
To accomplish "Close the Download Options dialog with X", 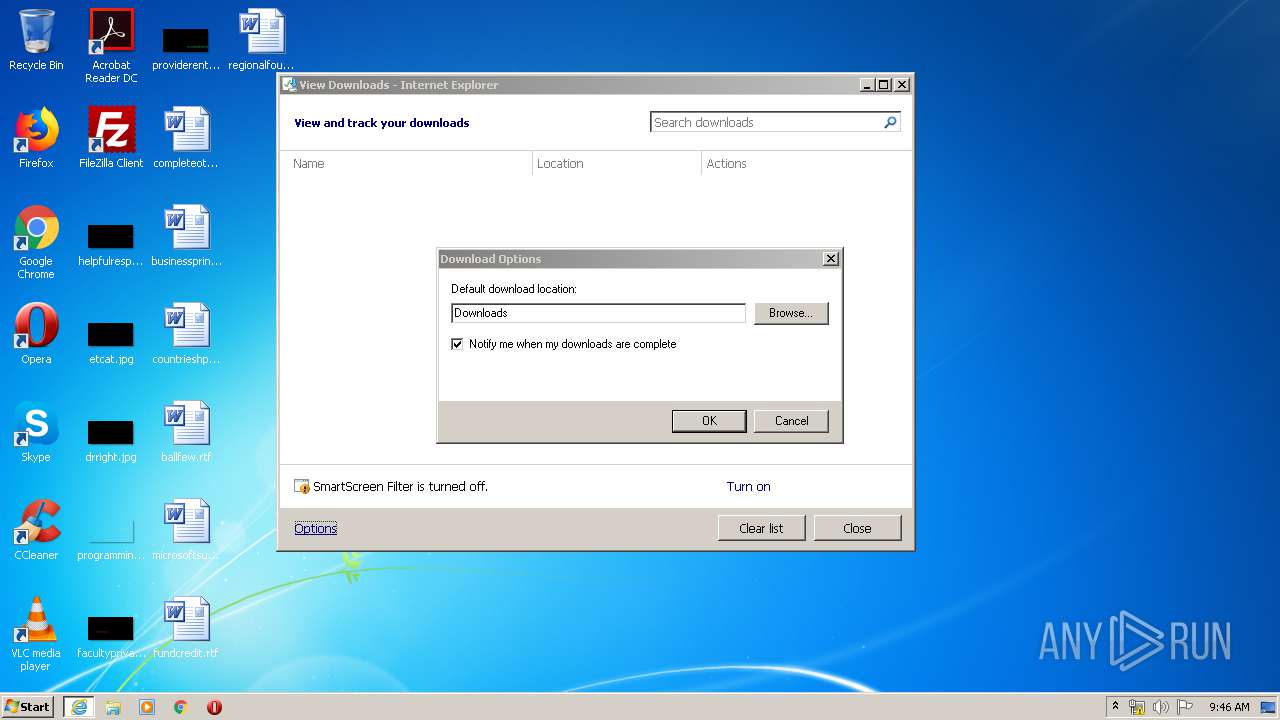I will click(830, 259).
